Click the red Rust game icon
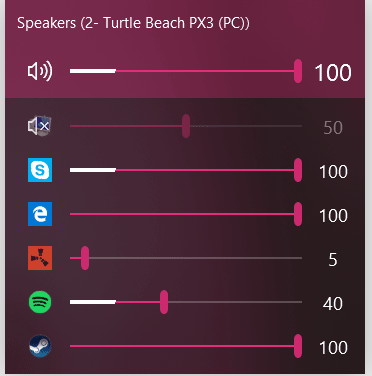This screenshot has width=372, height=376. click(x=40, y=258)
